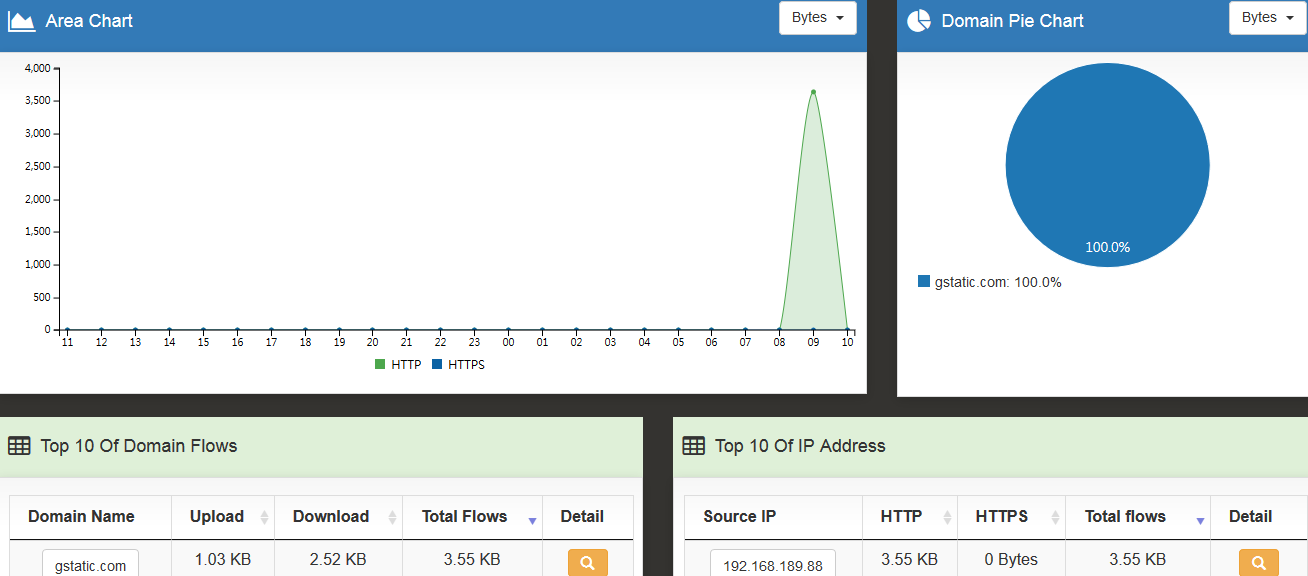Click the Area Chart header icon
The height and width of the screenshot is (576, 1308).
click(21, 21)
